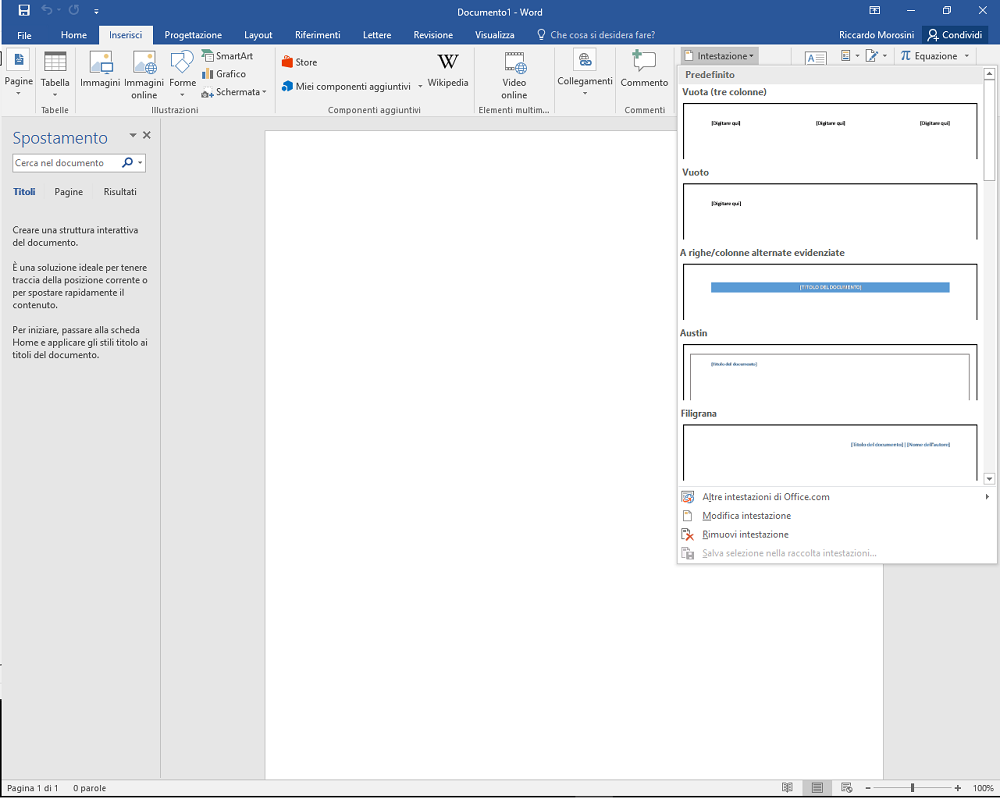1000x799 pixels.
Task: Click the Condividi share button
Action: 955,35
